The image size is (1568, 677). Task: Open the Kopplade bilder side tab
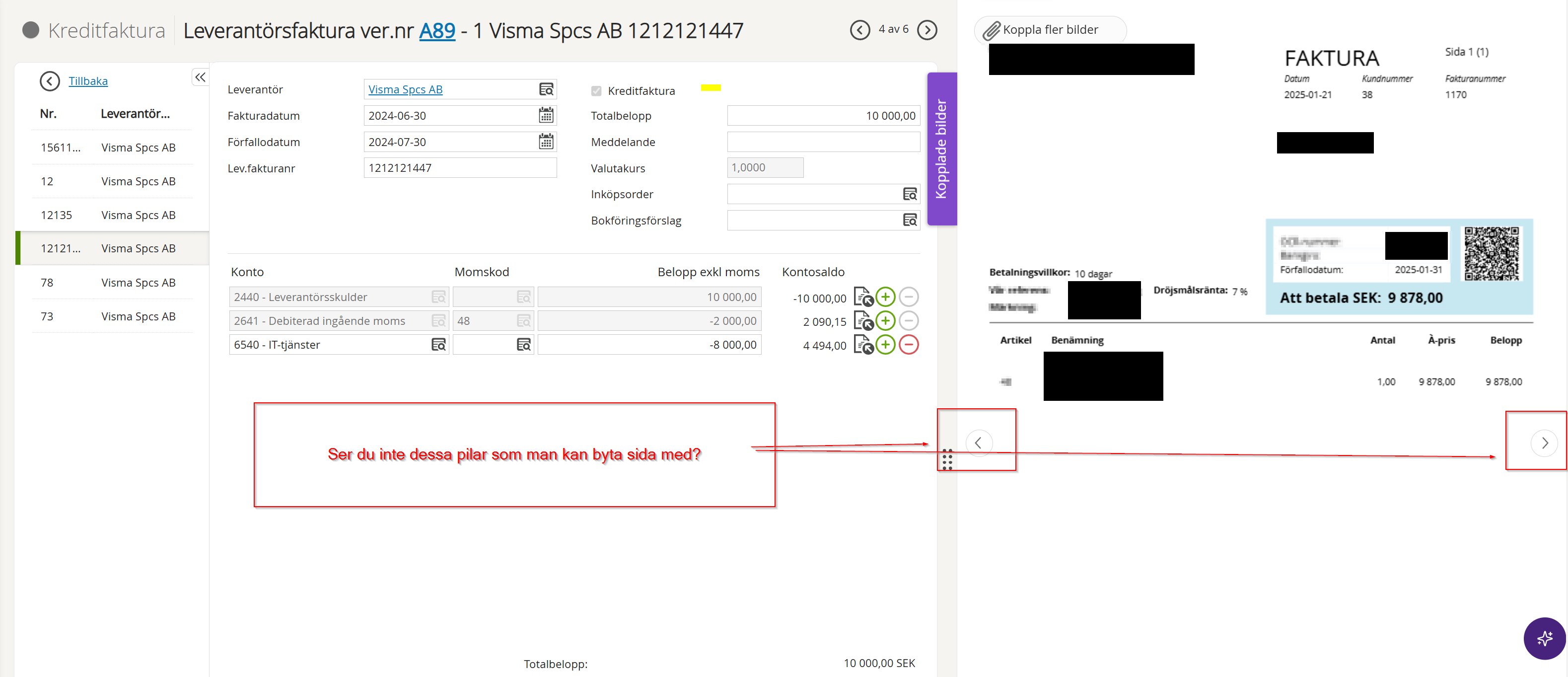(x=942, y=149)
